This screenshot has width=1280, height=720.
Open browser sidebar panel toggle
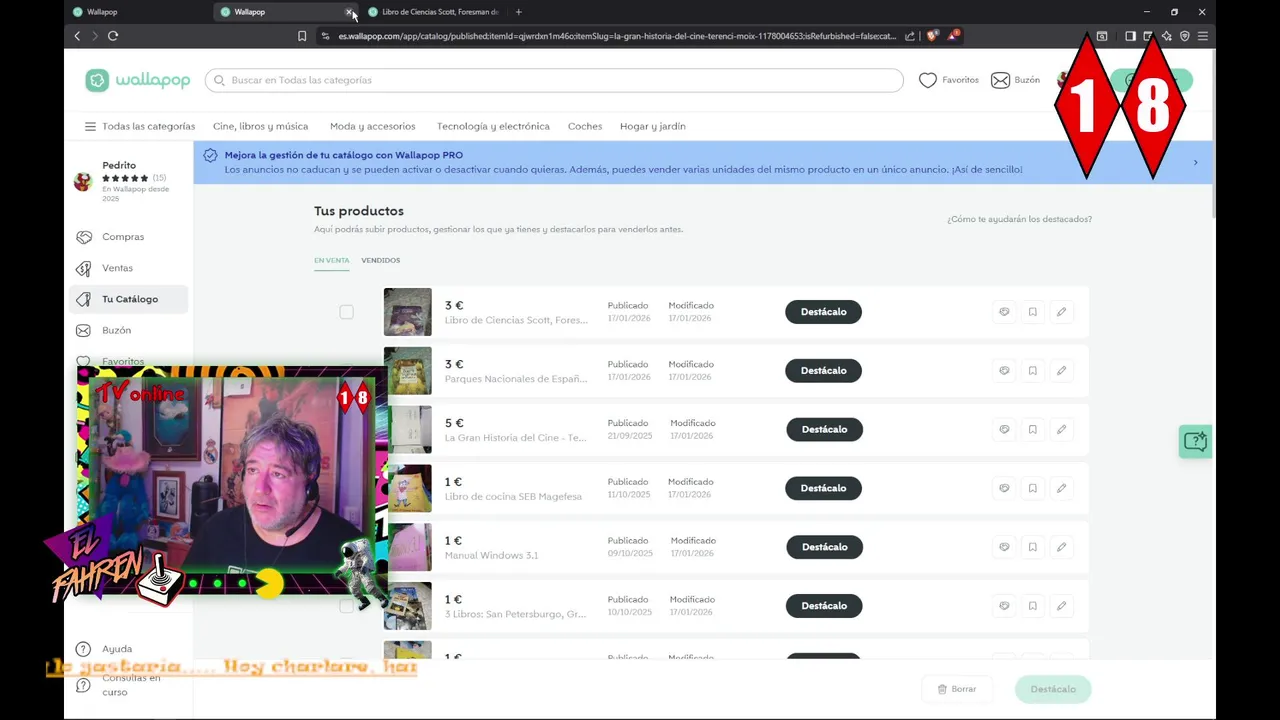(1130, 36)
